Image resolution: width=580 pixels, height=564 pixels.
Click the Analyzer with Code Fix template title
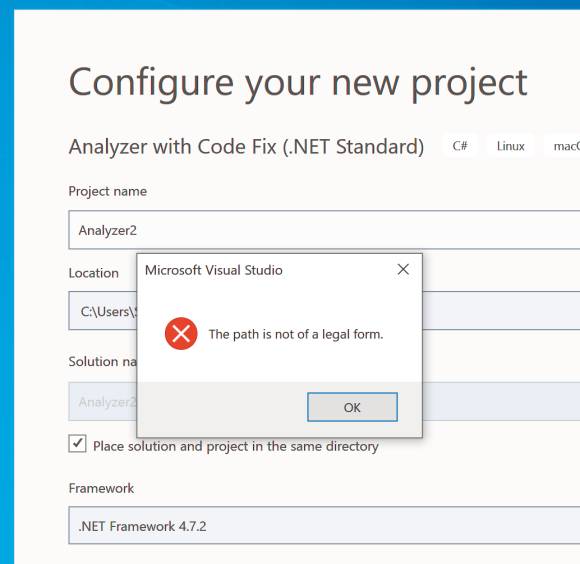(246, 146)
